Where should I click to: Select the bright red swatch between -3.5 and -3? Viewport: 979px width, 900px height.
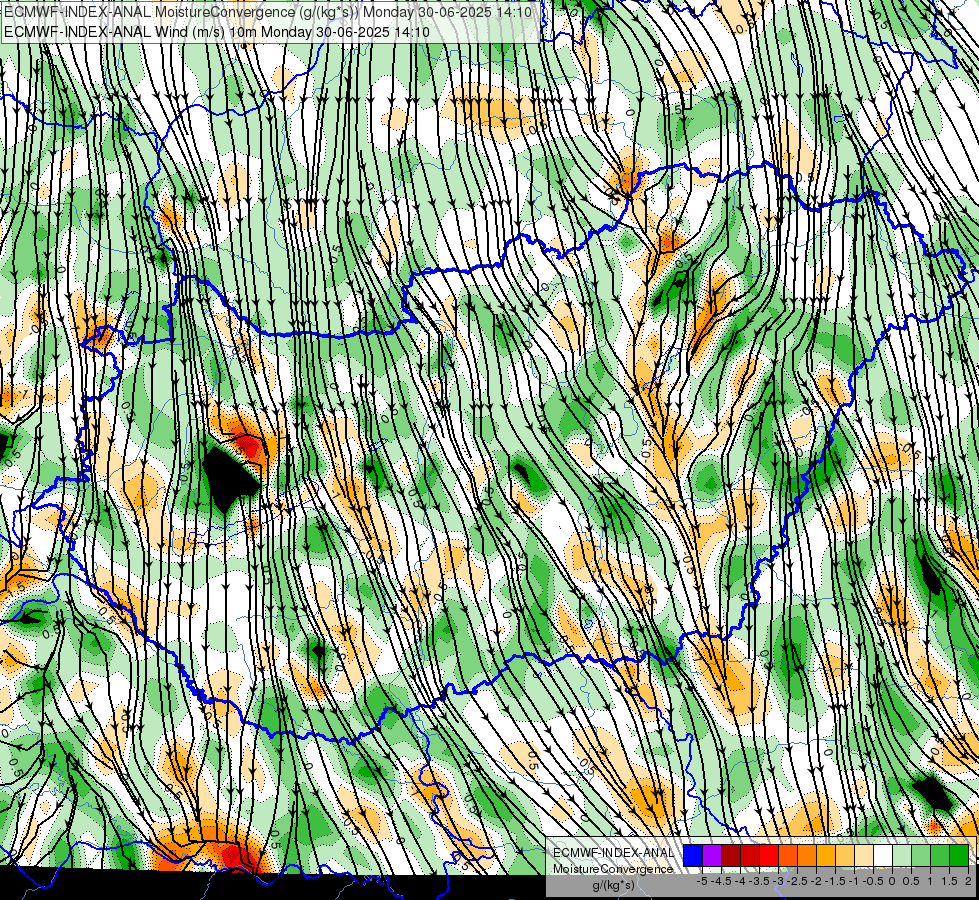click(769, 855)
